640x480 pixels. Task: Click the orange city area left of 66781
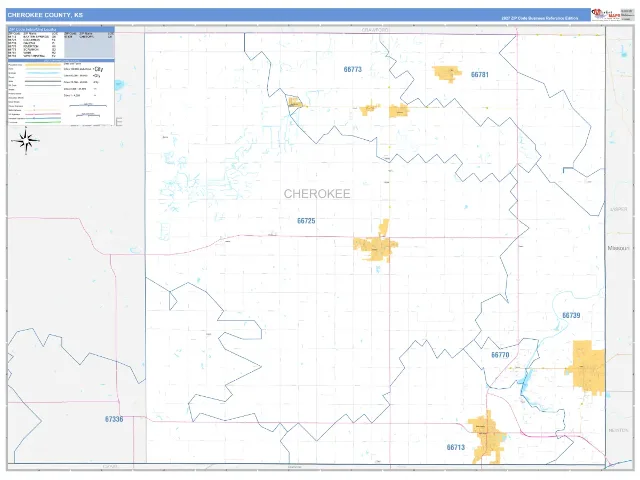[x=446, y=74]
